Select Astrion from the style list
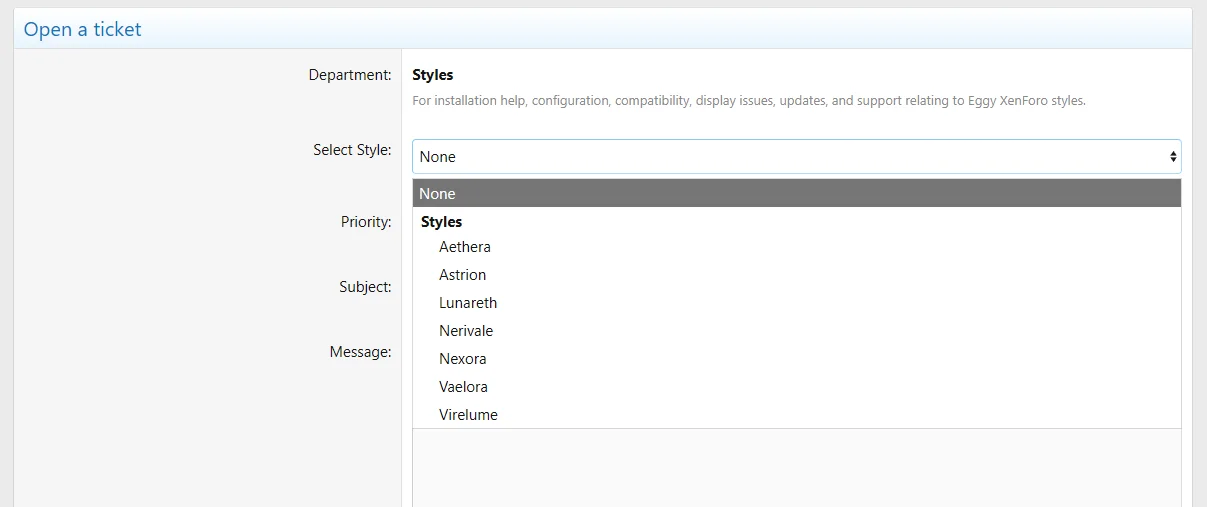 [796, 275]
